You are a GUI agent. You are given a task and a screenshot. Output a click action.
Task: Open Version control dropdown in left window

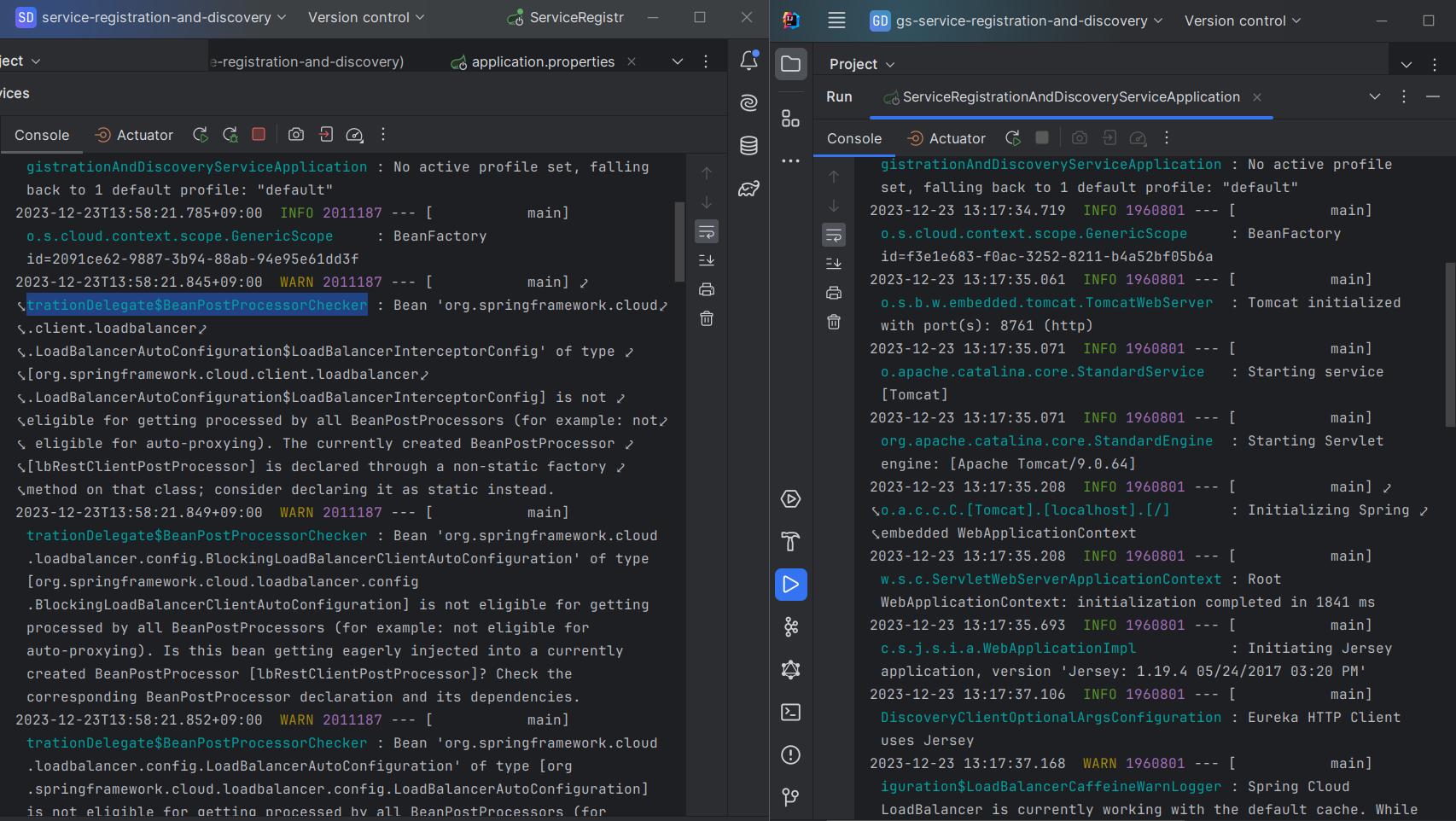coord(366,17)
